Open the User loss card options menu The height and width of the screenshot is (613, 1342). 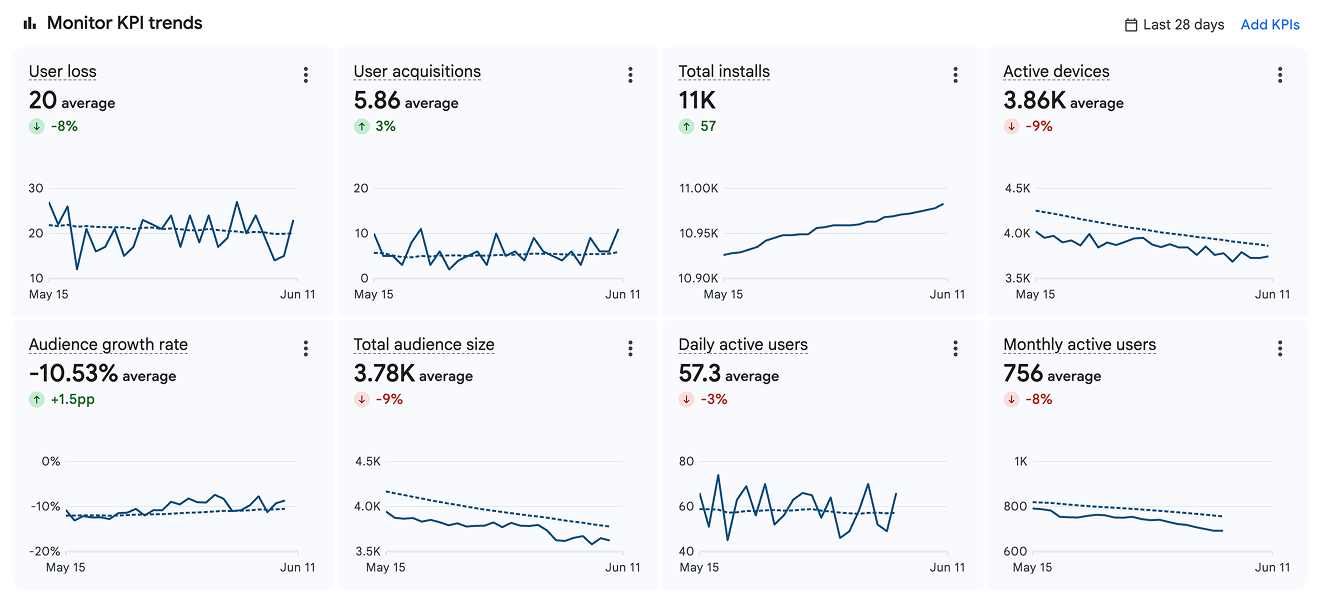pos(306,75)
